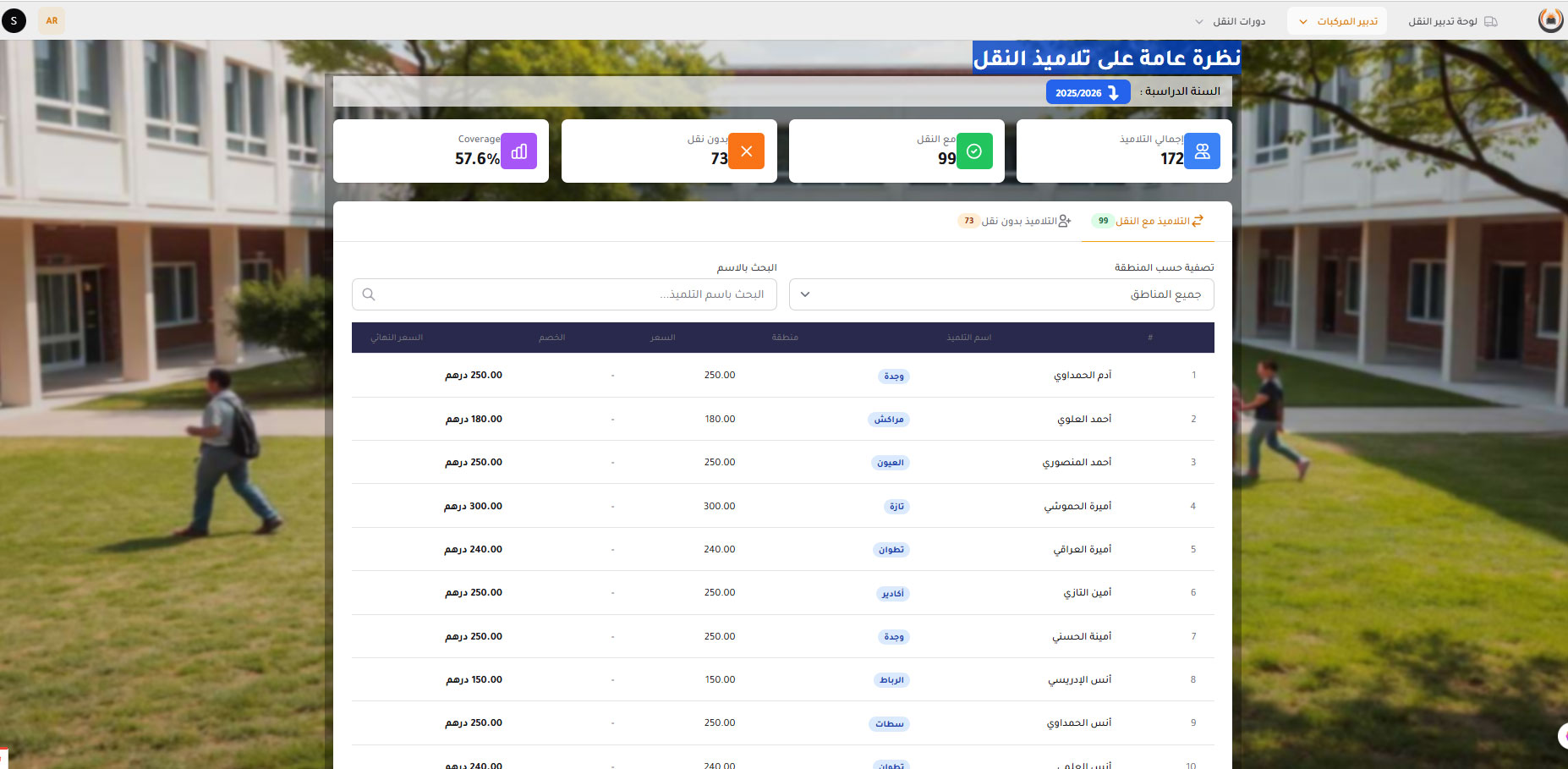This screenshot has width=1568, height=769.
Task: Click the truck icon beside transport dashboard
Action: click(x=1491, y=21)
